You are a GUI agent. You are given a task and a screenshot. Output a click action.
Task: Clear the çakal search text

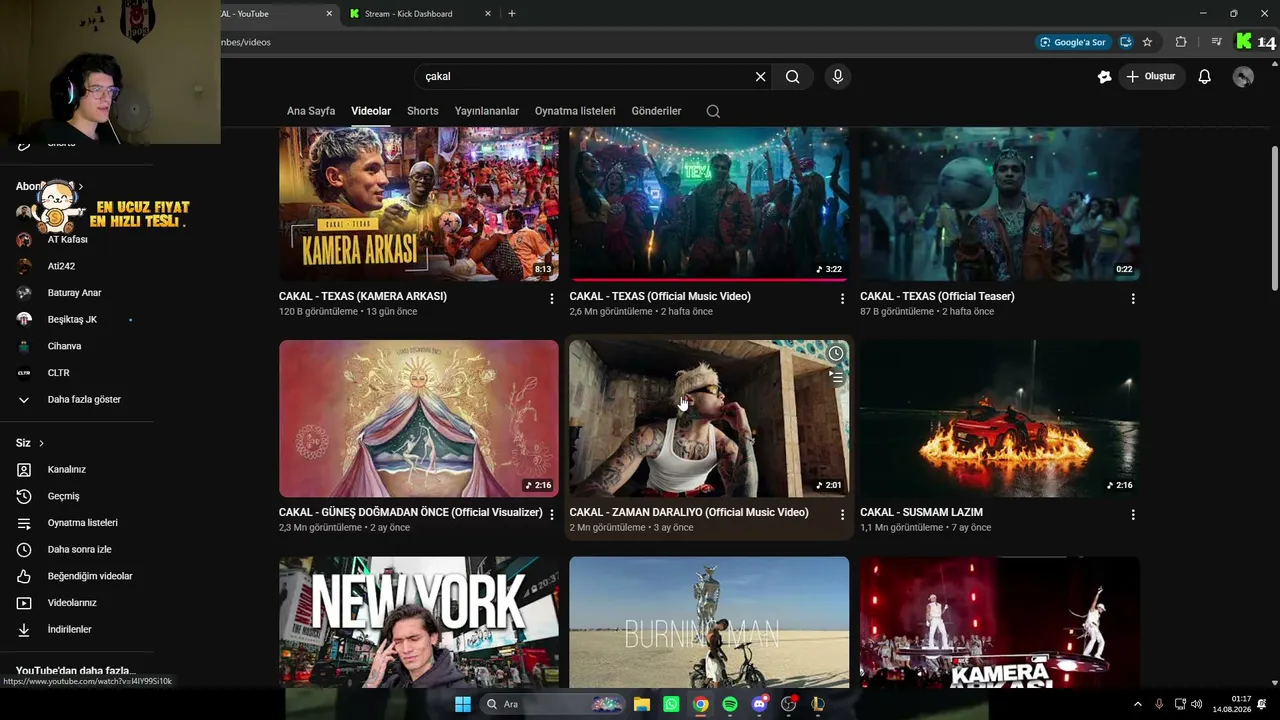pos(760,77)
